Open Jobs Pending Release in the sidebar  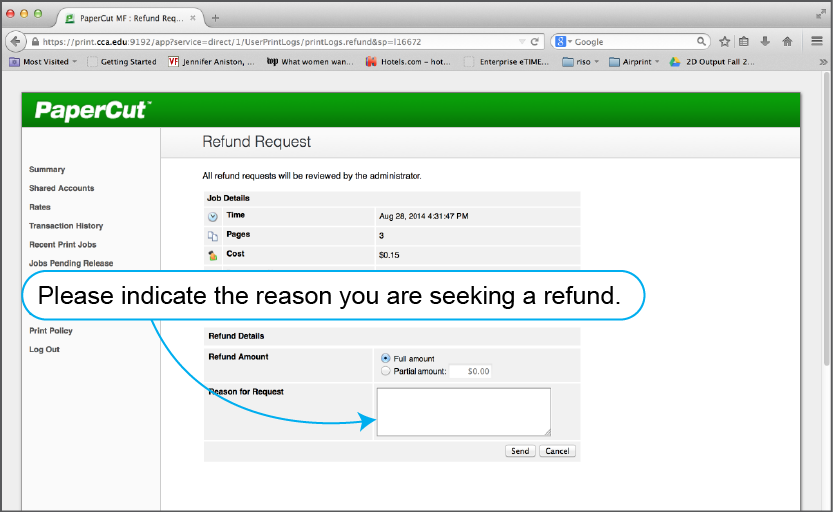pyautogui.click(x=71, y=263)
